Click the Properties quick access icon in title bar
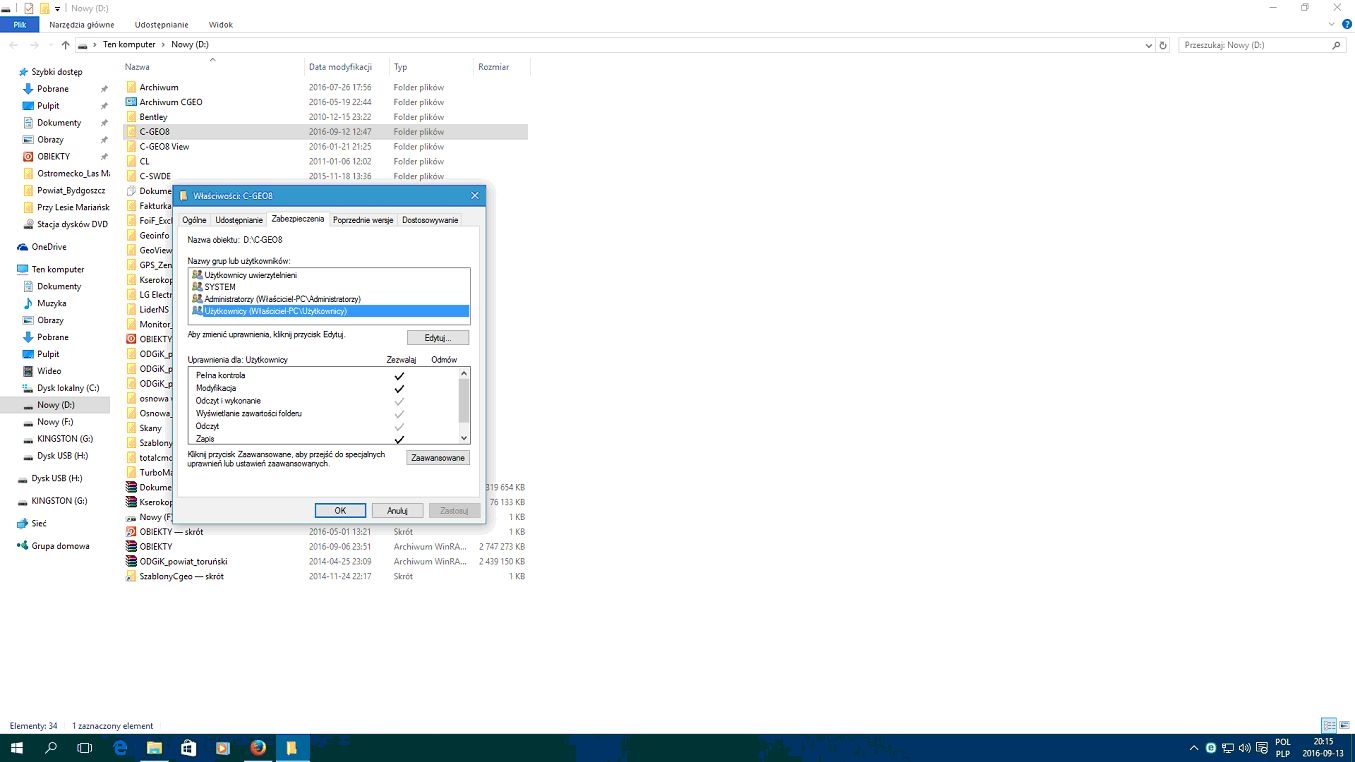This screenshot has height=762, width=1355. point(29,8)
